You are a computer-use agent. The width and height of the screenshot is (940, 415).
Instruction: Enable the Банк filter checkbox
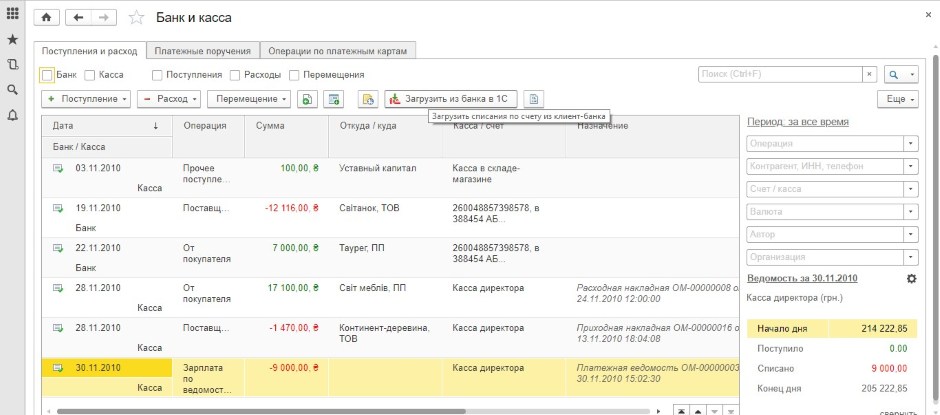pyautogui.click(x=47, y=76)
